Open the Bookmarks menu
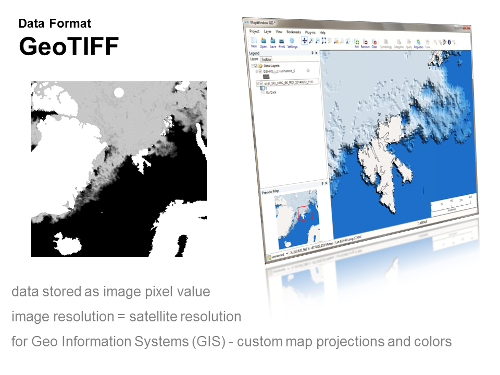The image size is (500, 375). click(x=294, y=32)
